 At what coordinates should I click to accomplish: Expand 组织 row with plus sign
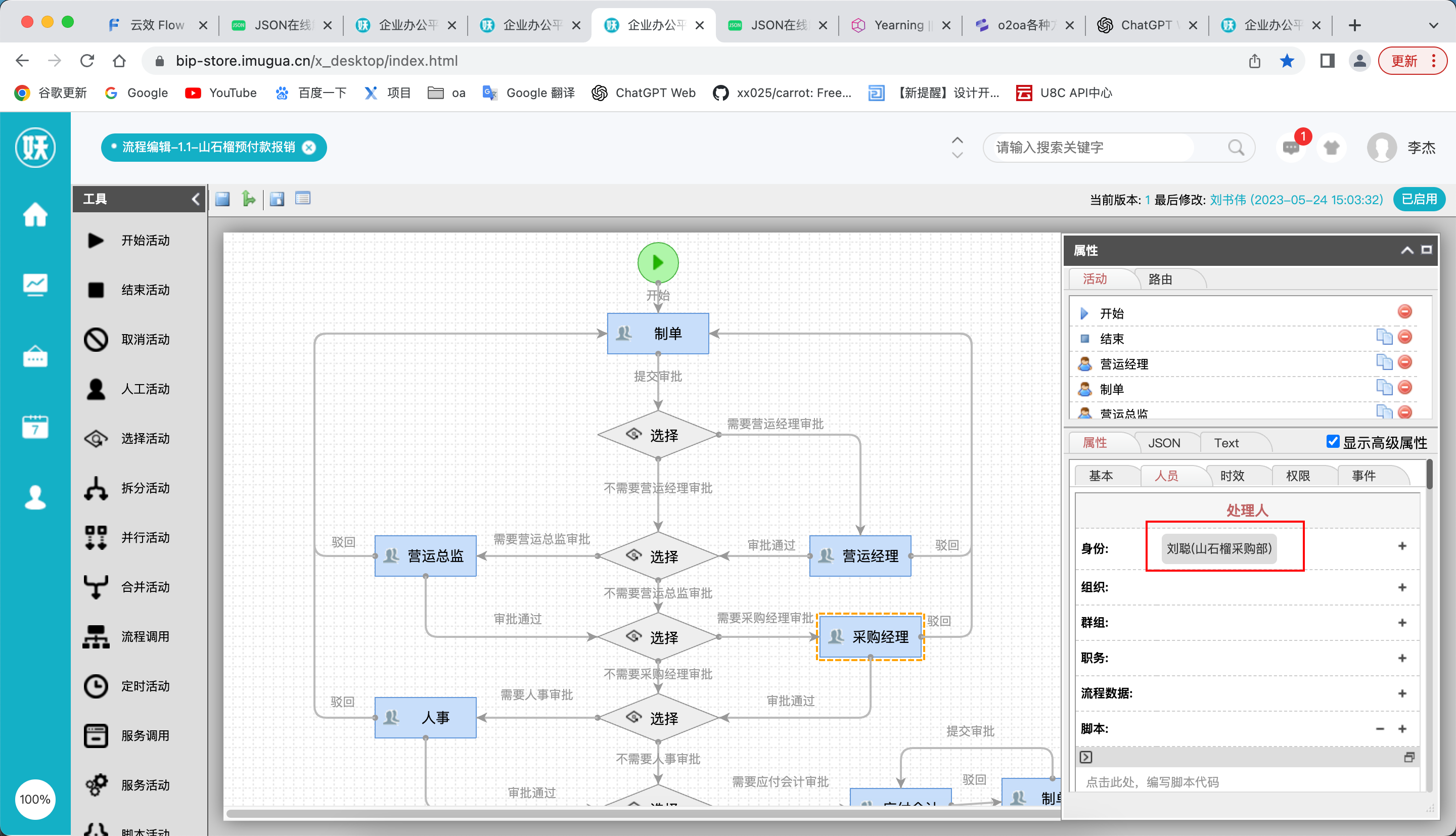(x=1402, y=587)
